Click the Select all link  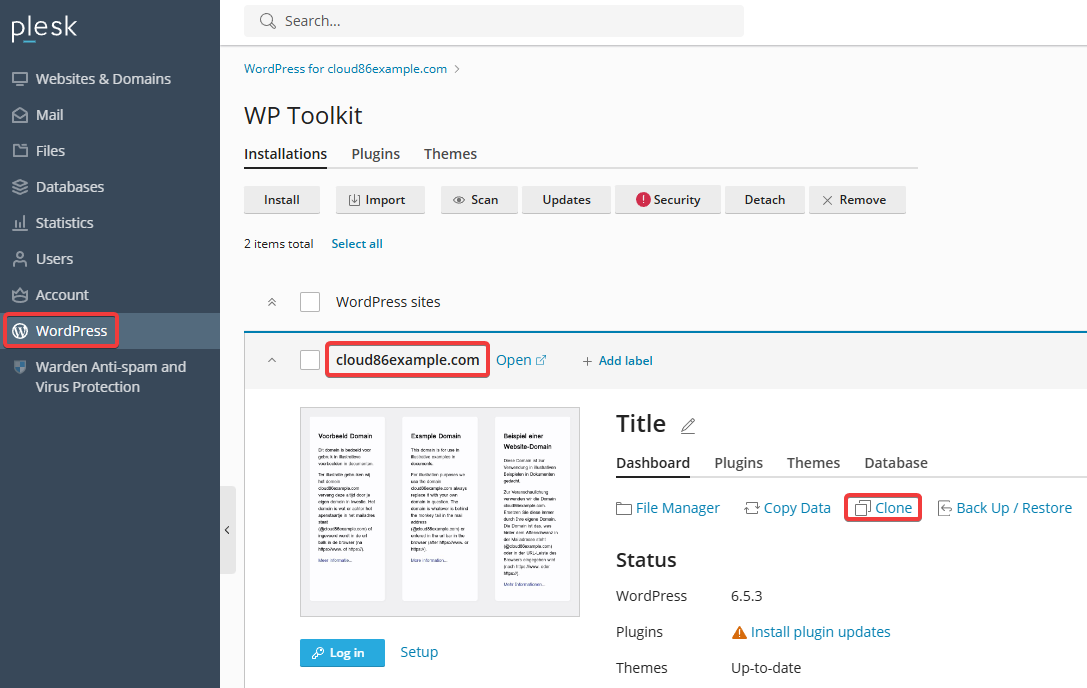(x=357, y=243)
